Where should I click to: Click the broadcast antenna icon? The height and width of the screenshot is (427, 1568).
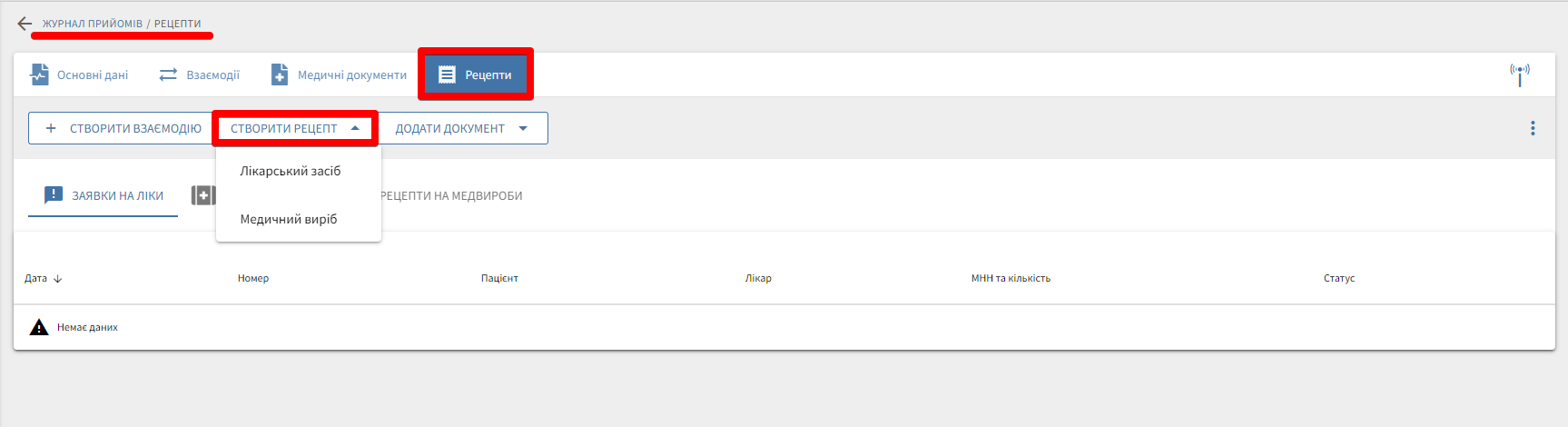pos(1520,74)
